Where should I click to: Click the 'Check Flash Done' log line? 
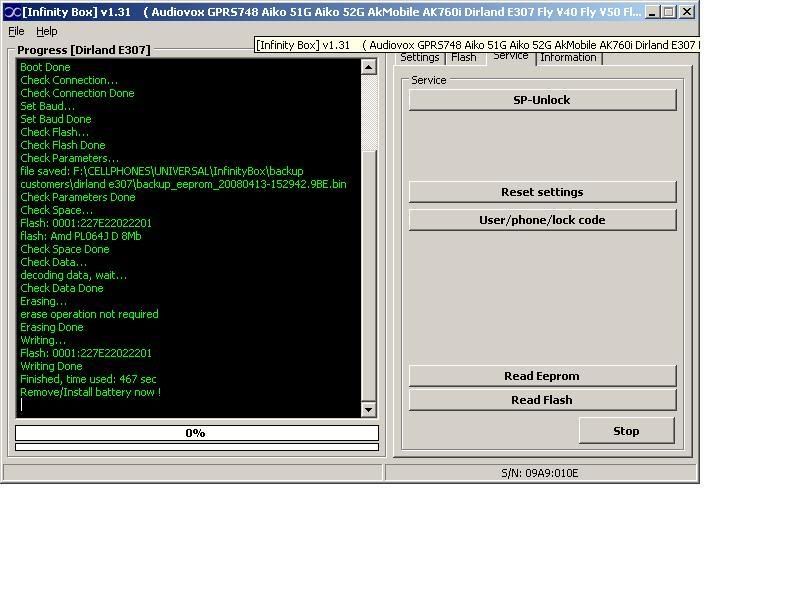(63, 145)
